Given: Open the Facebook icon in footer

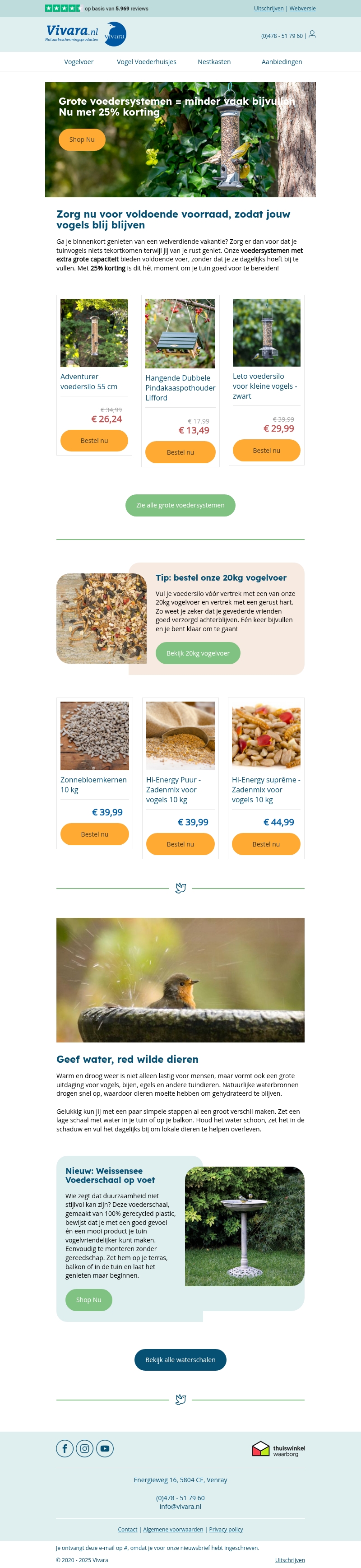Looking at the screenshot, I should pos(65,1448).
